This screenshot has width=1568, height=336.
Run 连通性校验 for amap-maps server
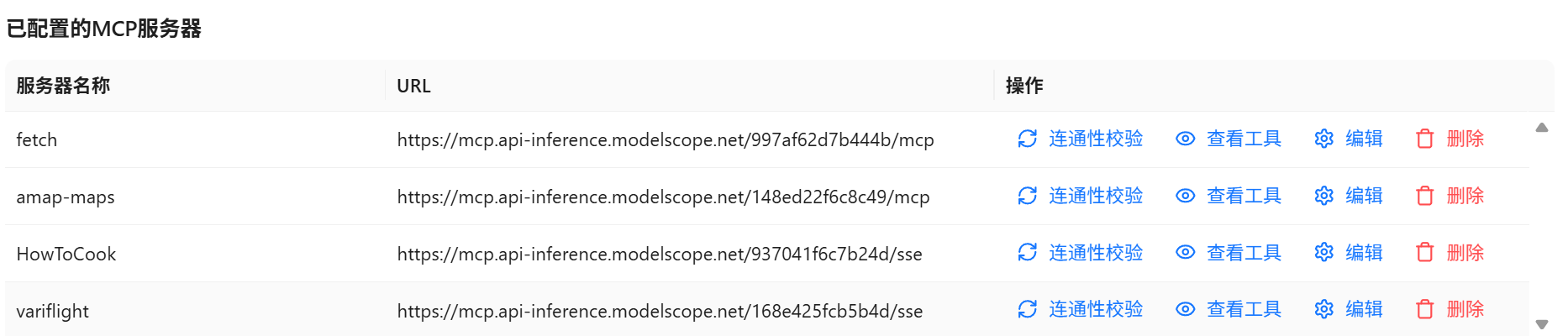coord(1095,196)
